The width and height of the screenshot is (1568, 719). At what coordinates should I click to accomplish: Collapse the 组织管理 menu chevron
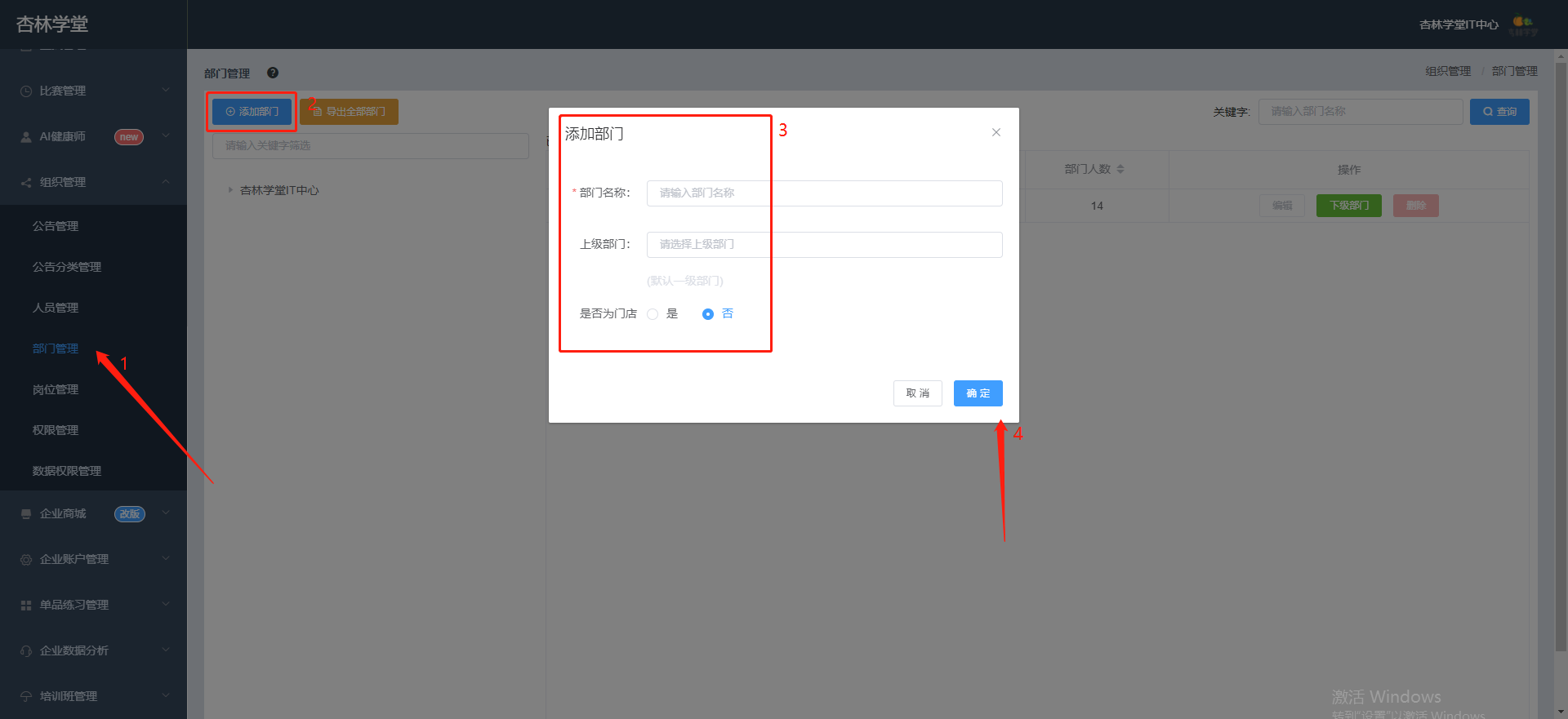click(166, 181)
